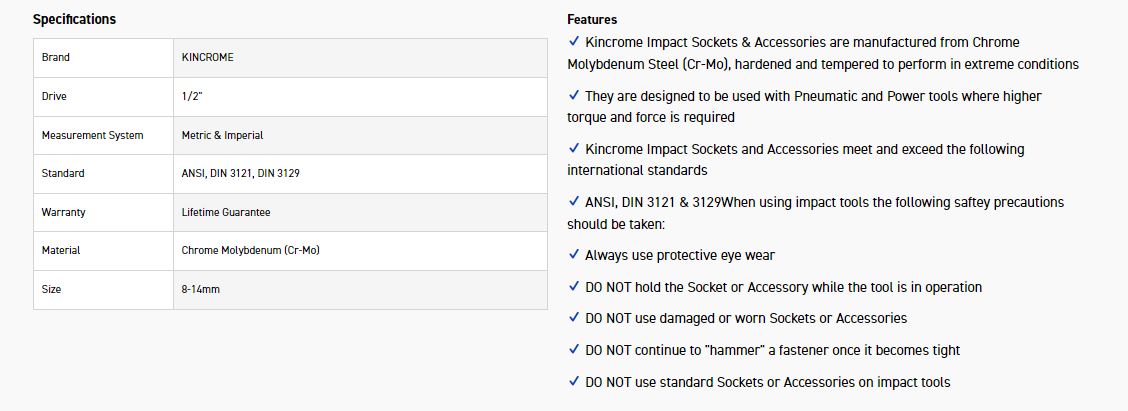
Task: Click the Measurement System row label
Action: click(x=92, y=135)
